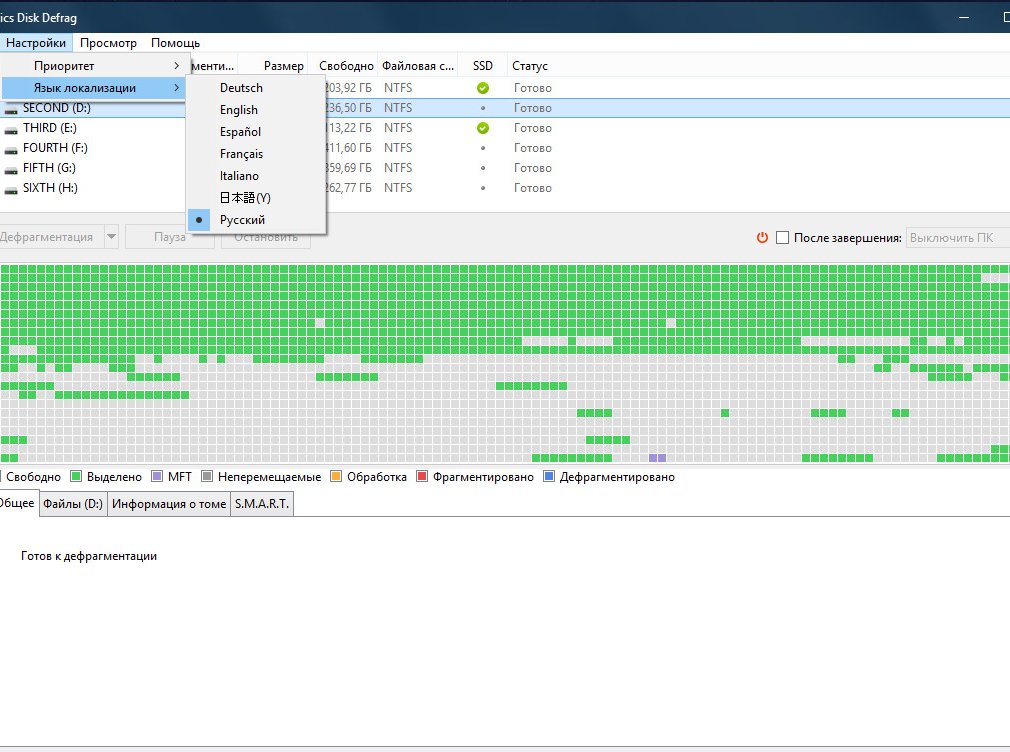Select the THIRD (E:) drive icon
The image size is (1010, 752).
pos(11,130)
